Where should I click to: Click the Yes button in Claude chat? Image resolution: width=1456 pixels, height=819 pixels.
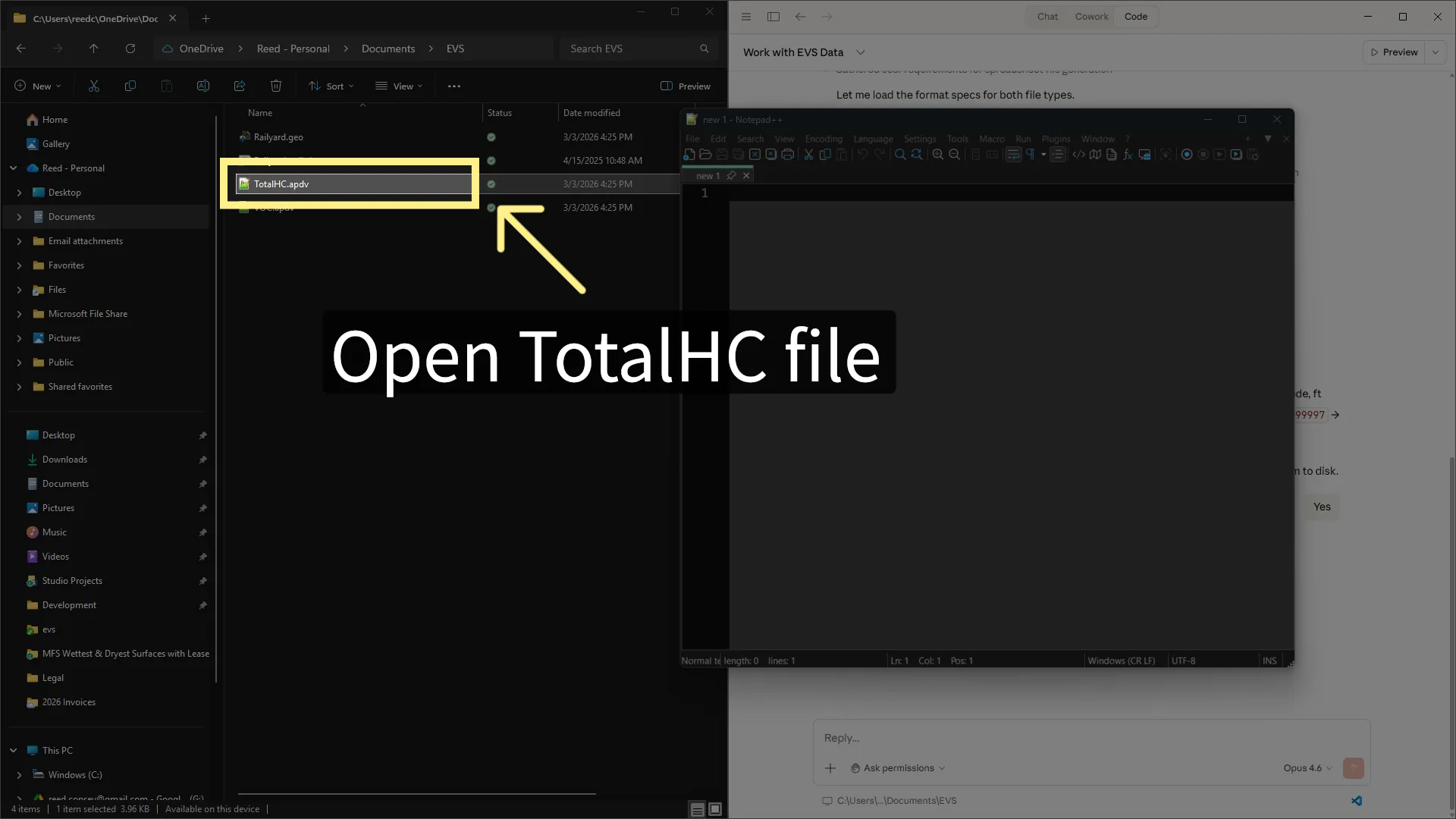click(1322, 507)
